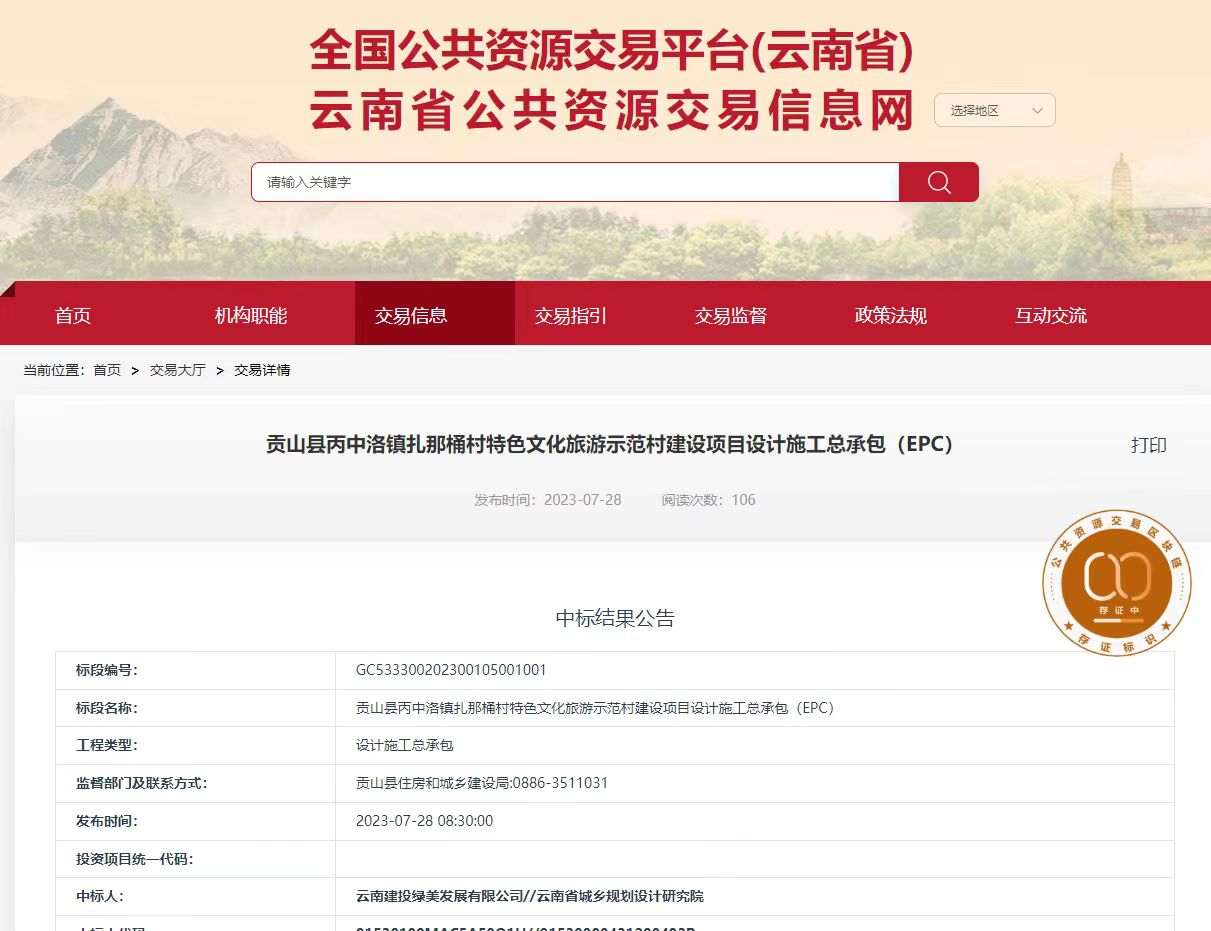Click the 中标结果公告 section heading
This screenshot has height=931, width=1211.
(615, 618)
